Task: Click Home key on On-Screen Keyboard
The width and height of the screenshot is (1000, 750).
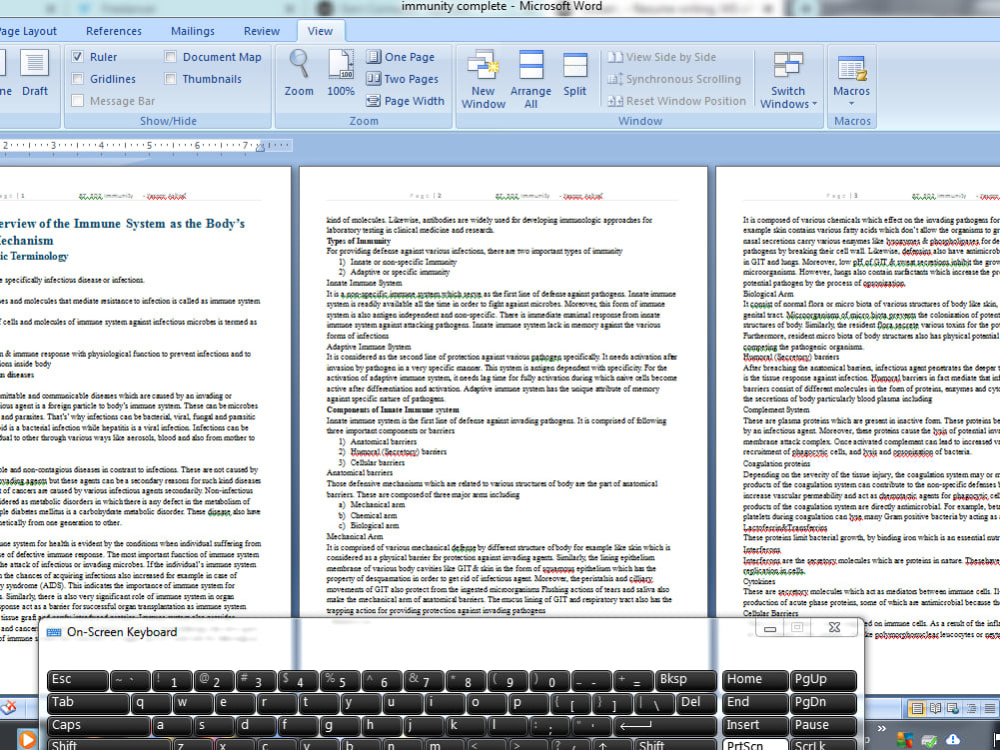Action: click(x=754, y=680)
